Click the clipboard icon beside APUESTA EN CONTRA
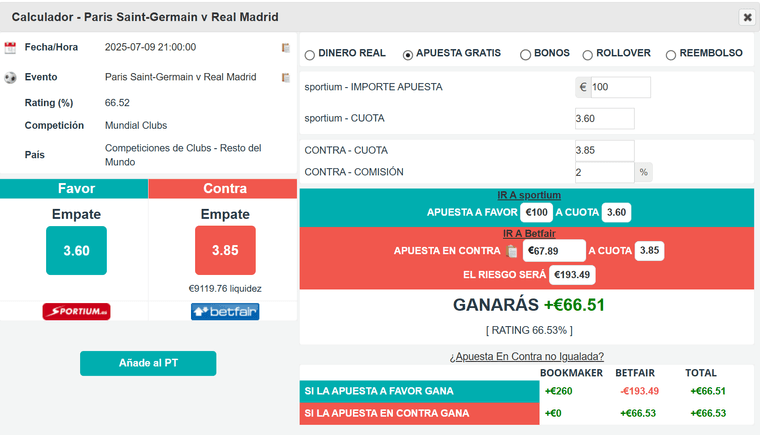 click(512, 251)
